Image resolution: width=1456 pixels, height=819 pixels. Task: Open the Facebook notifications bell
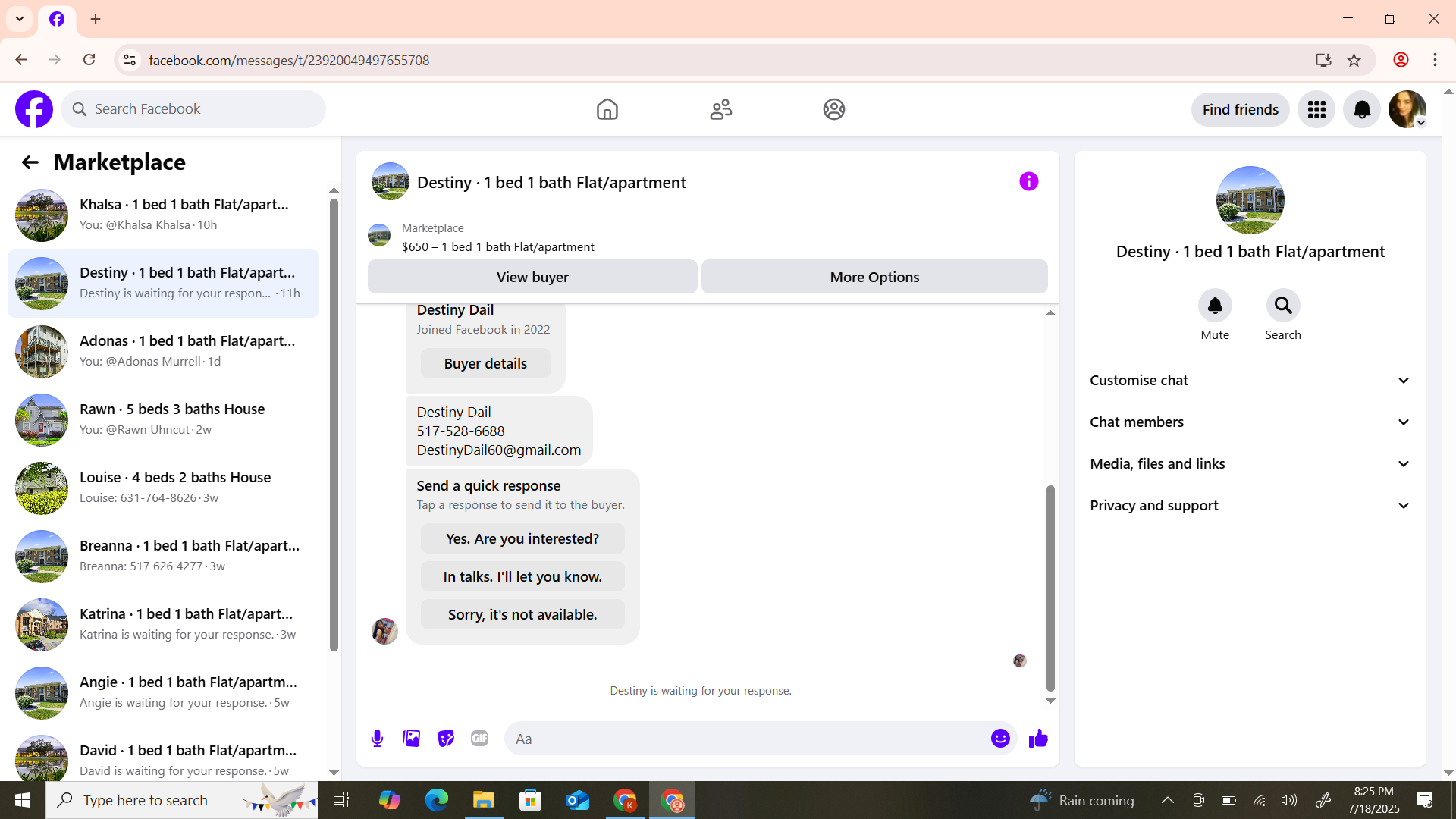1361,110
